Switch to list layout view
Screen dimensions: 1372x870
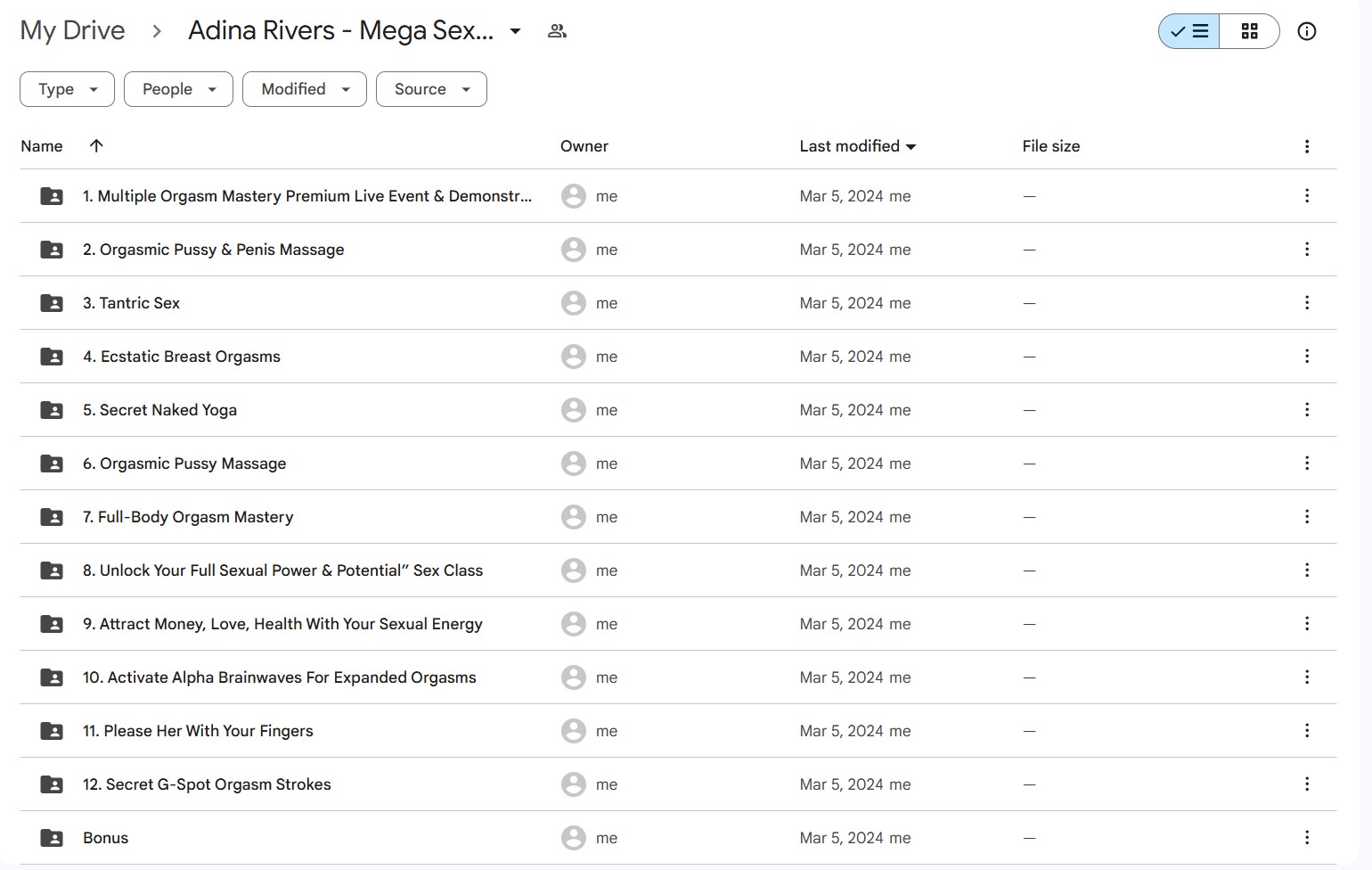tap(1189, 31)
